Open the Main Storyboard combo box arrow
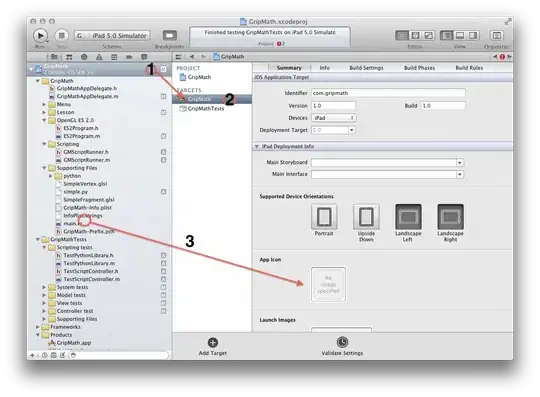Viewport: 540px width, 397px height. tap(460, 163)
